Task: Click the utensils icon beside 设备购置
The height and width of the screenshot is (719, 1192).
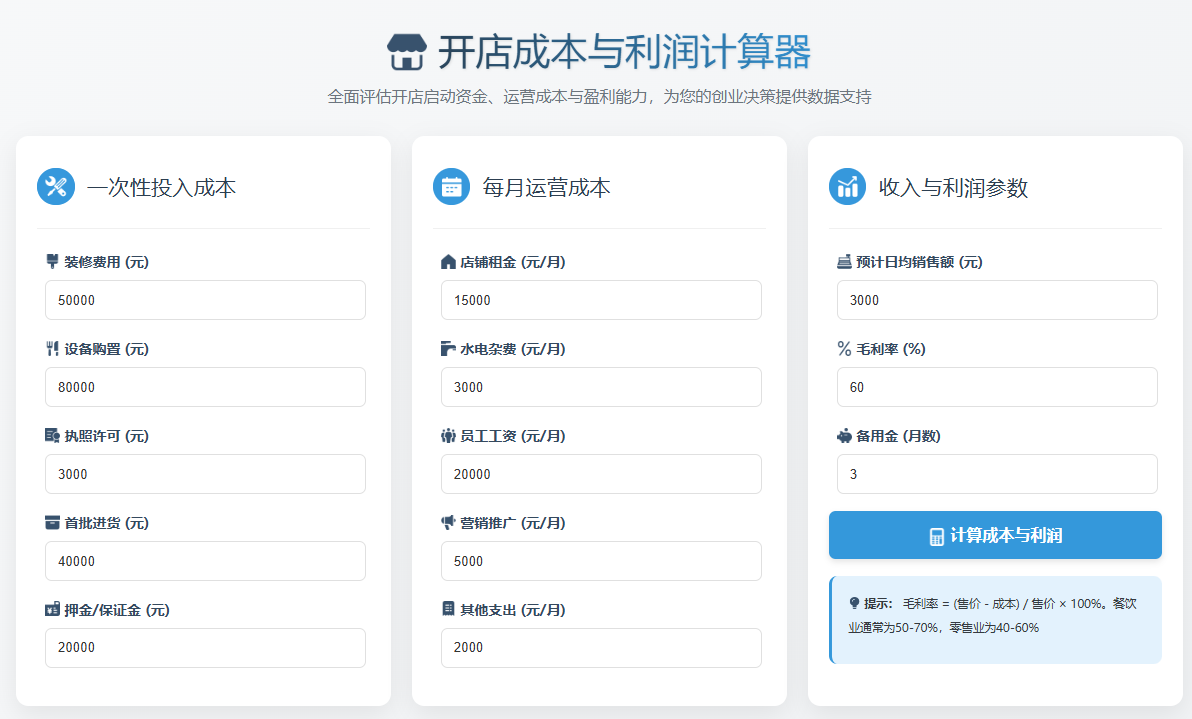Action: (52, 348)
